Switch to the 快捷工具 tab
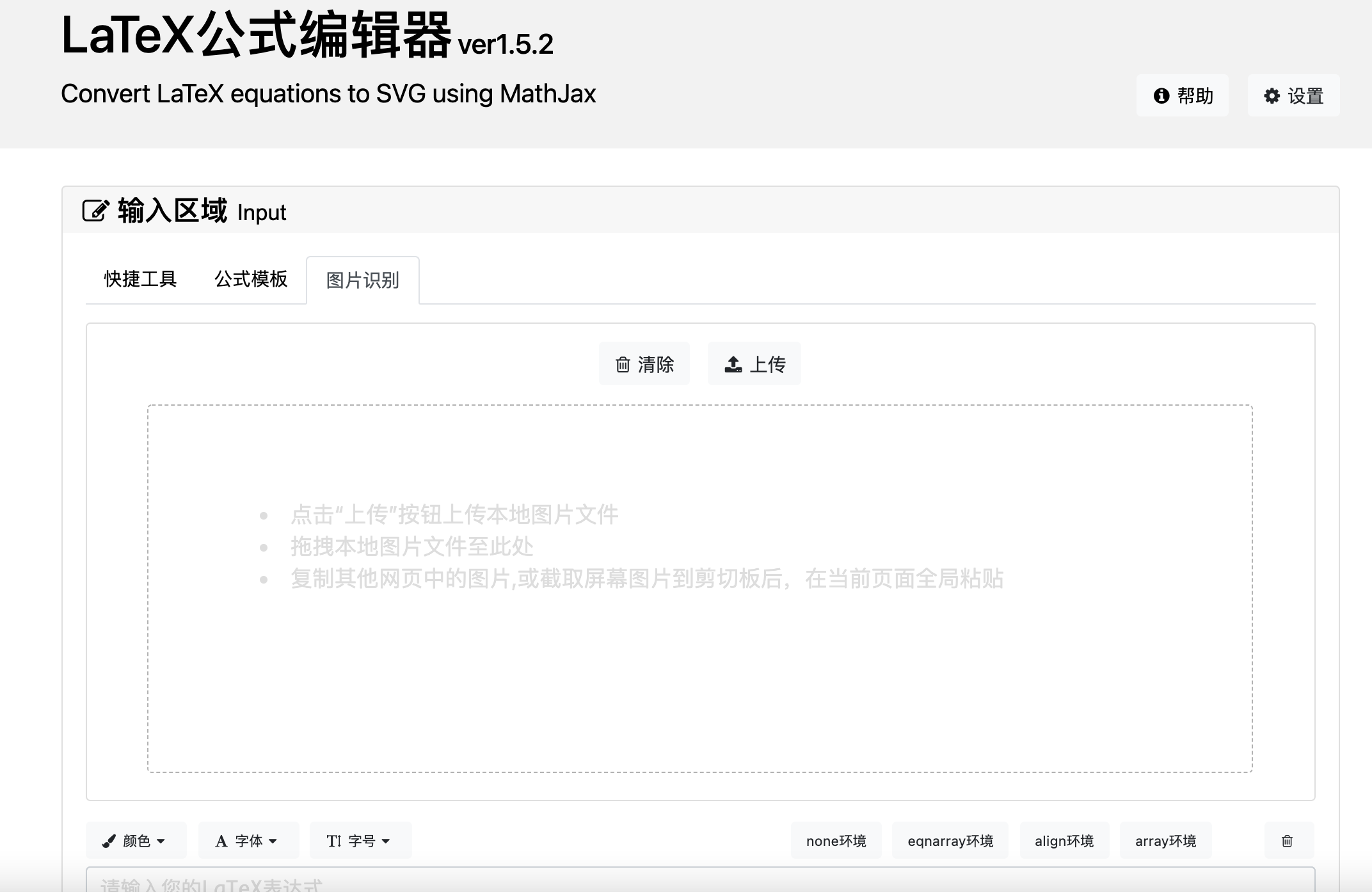 click(140, 279)
